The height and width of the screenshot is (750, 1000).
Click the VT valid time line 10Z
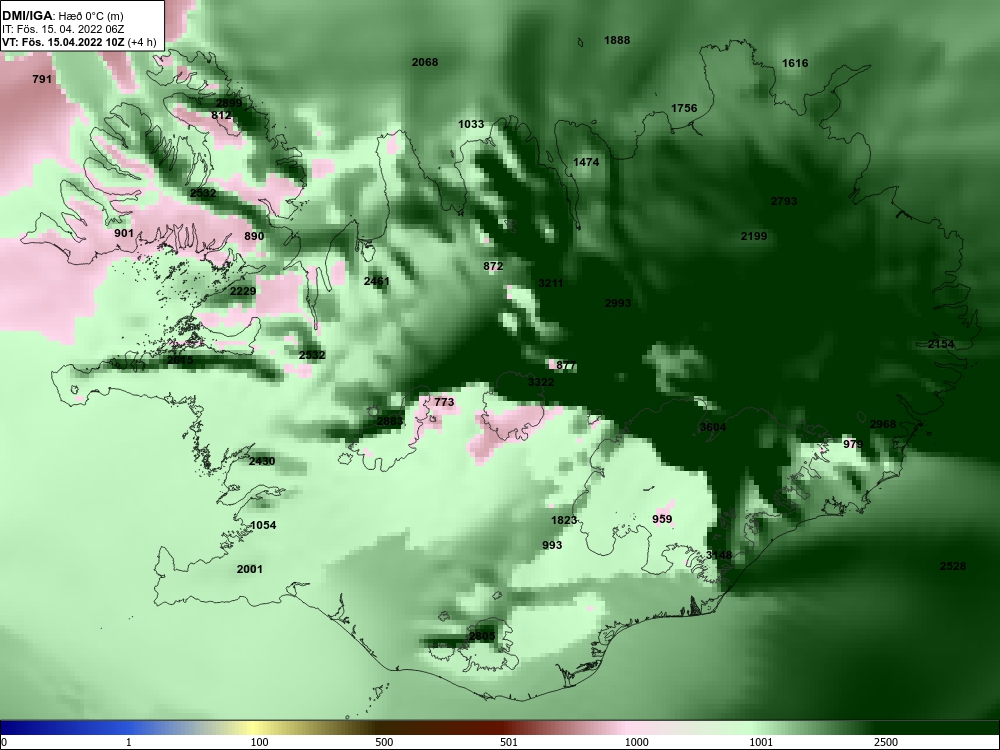point(79,42)
